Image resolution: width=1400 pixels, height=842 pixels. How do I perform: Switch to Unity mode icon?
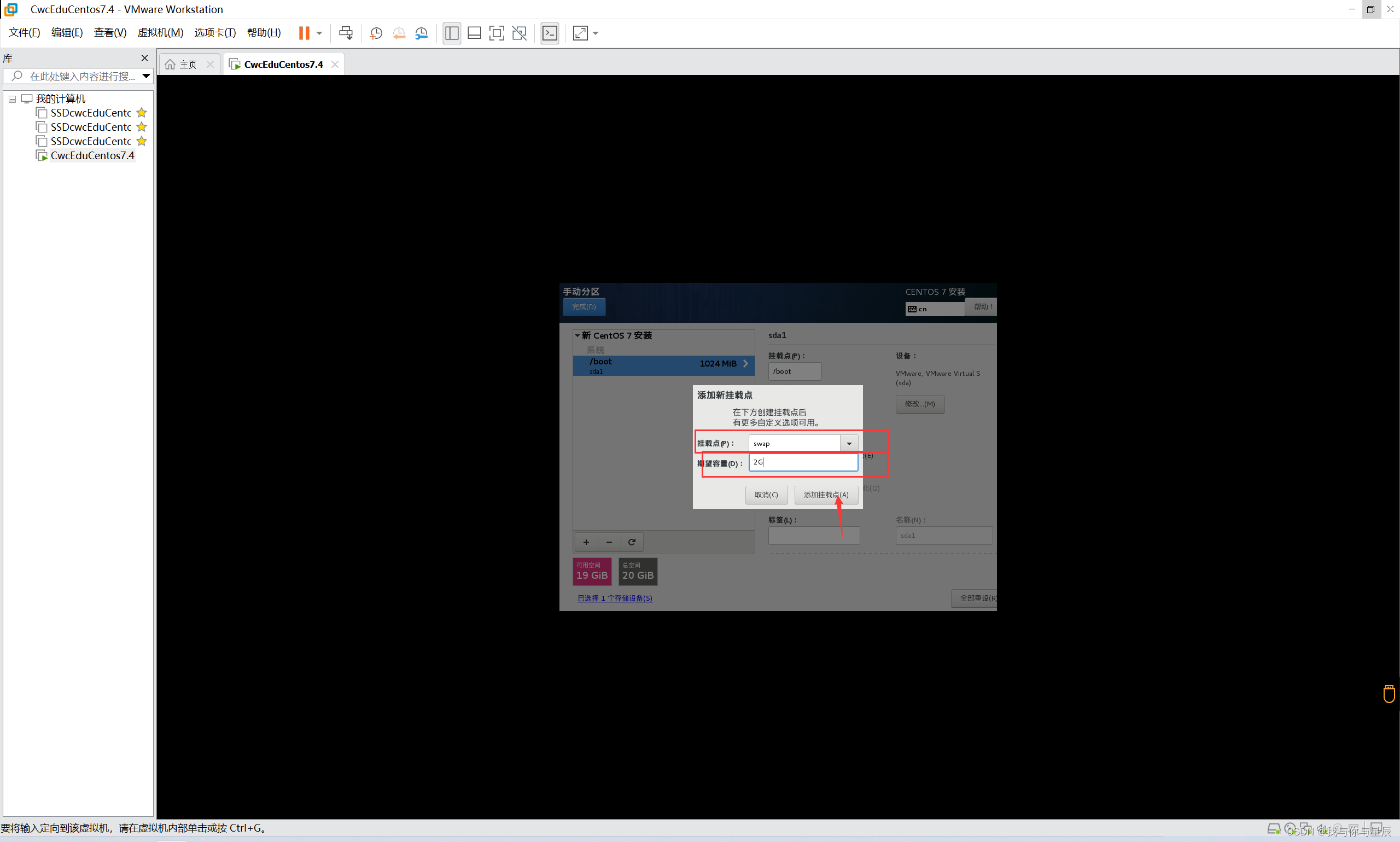[x=519, y=33]
